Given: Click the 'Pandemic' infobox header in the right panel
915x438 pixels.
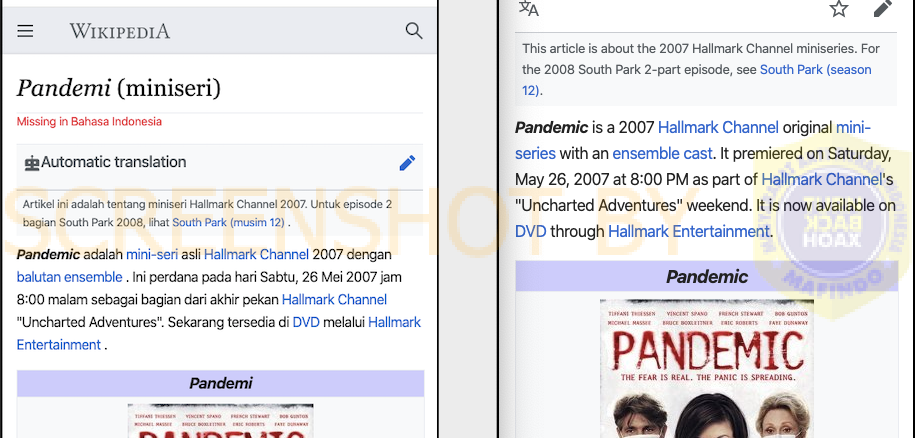Looking at the screenshot, I should 707,276.
